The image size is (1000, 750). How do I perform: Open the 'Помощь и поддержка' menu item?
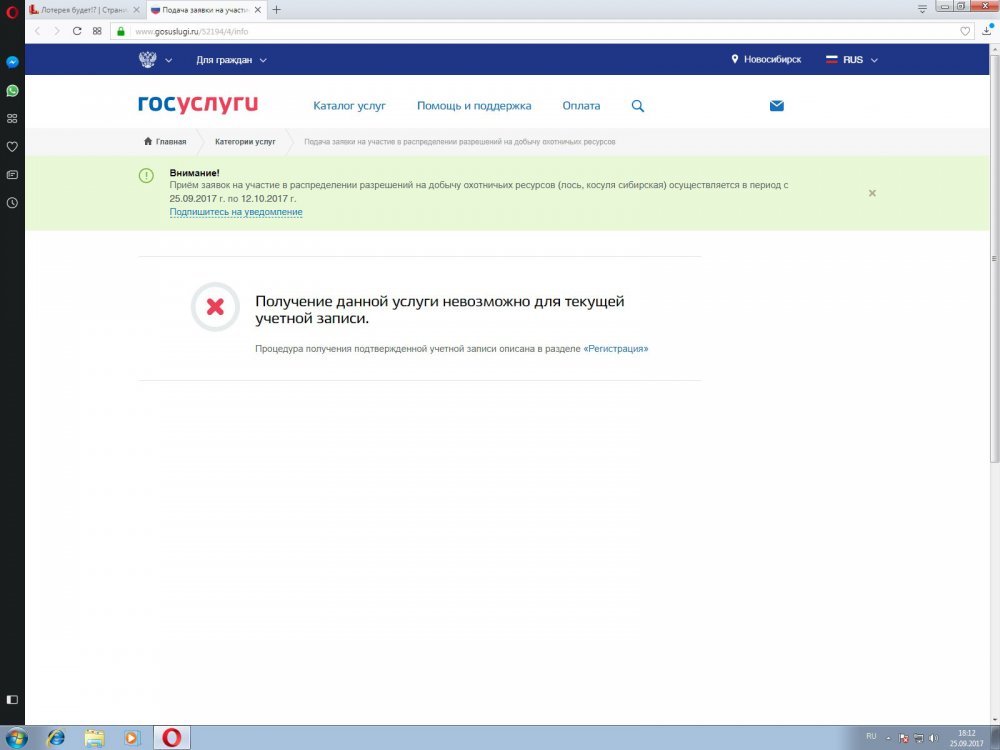(474, 106)
